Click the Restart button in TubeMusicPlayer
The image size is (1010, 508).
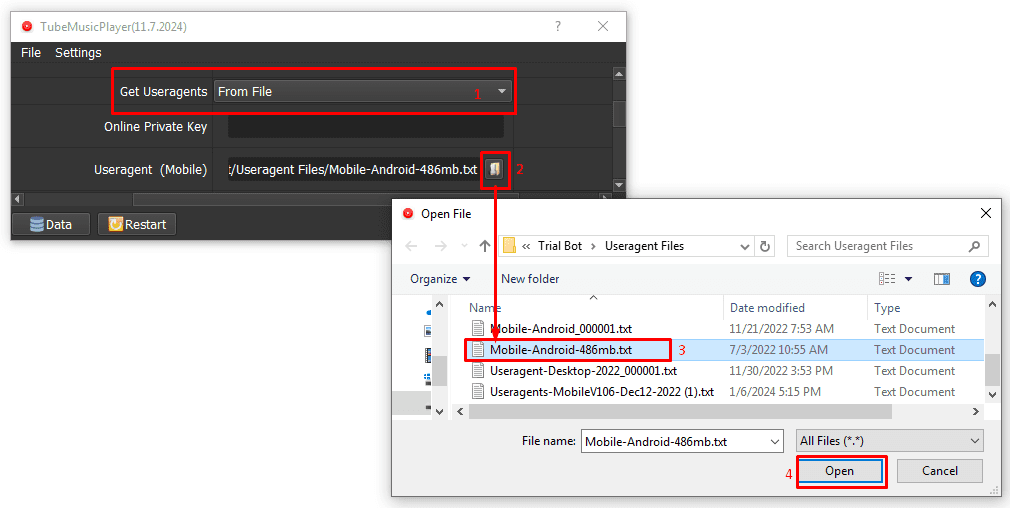[137, 224]
